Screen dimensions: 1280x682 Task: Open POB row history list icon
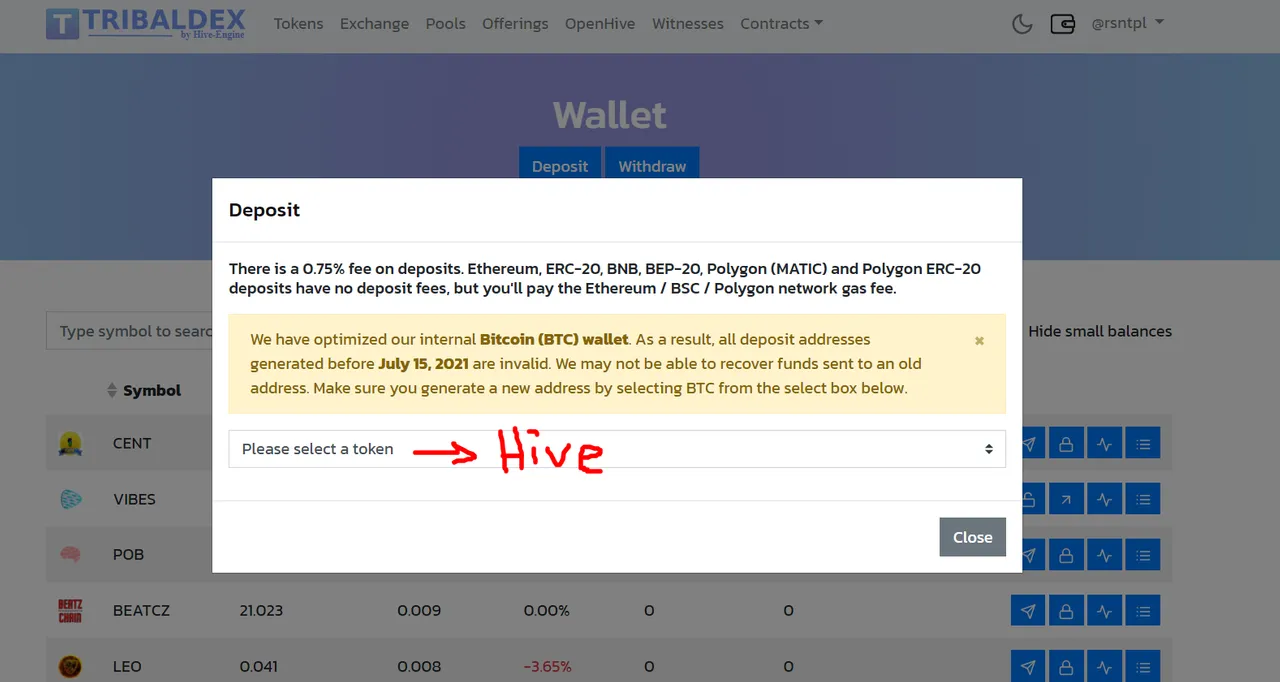point(1142,555)
